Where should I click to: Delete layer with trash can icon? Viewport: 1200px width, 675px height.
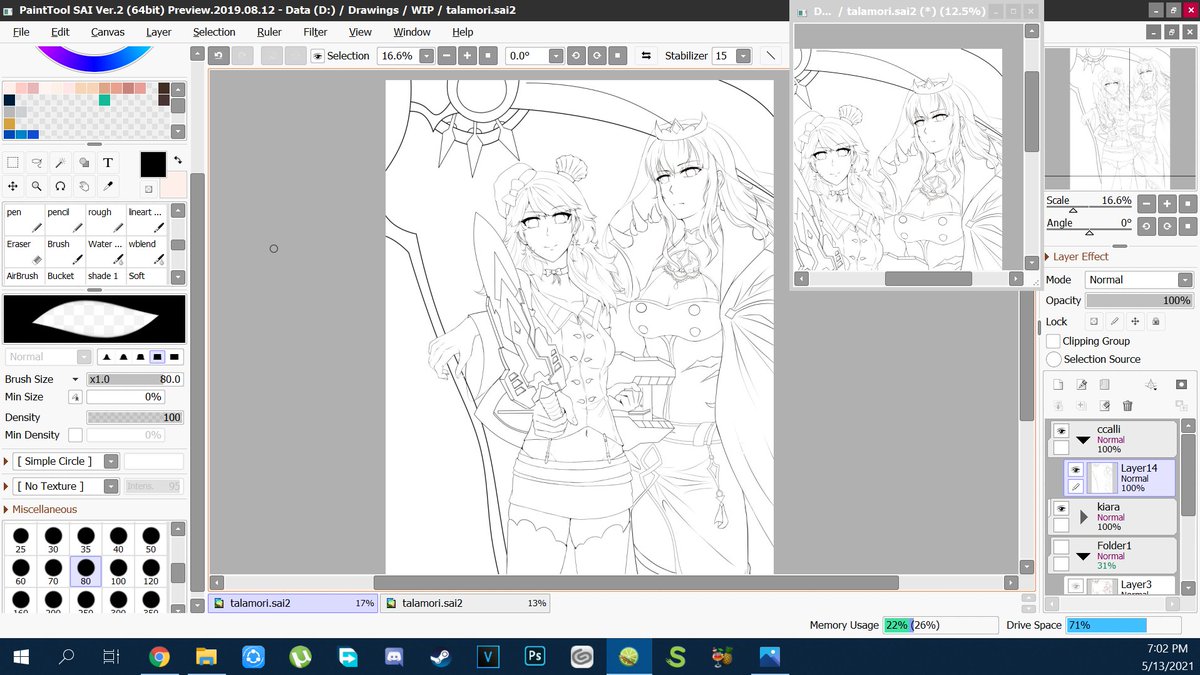[1128, 405]
